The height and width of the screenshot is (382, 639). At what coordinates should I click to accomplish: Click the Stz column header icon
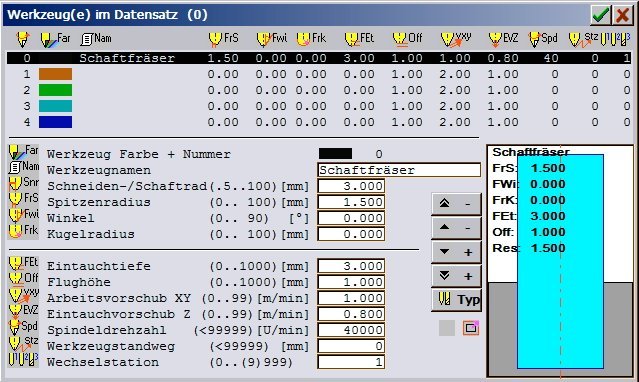coord(583,39)
